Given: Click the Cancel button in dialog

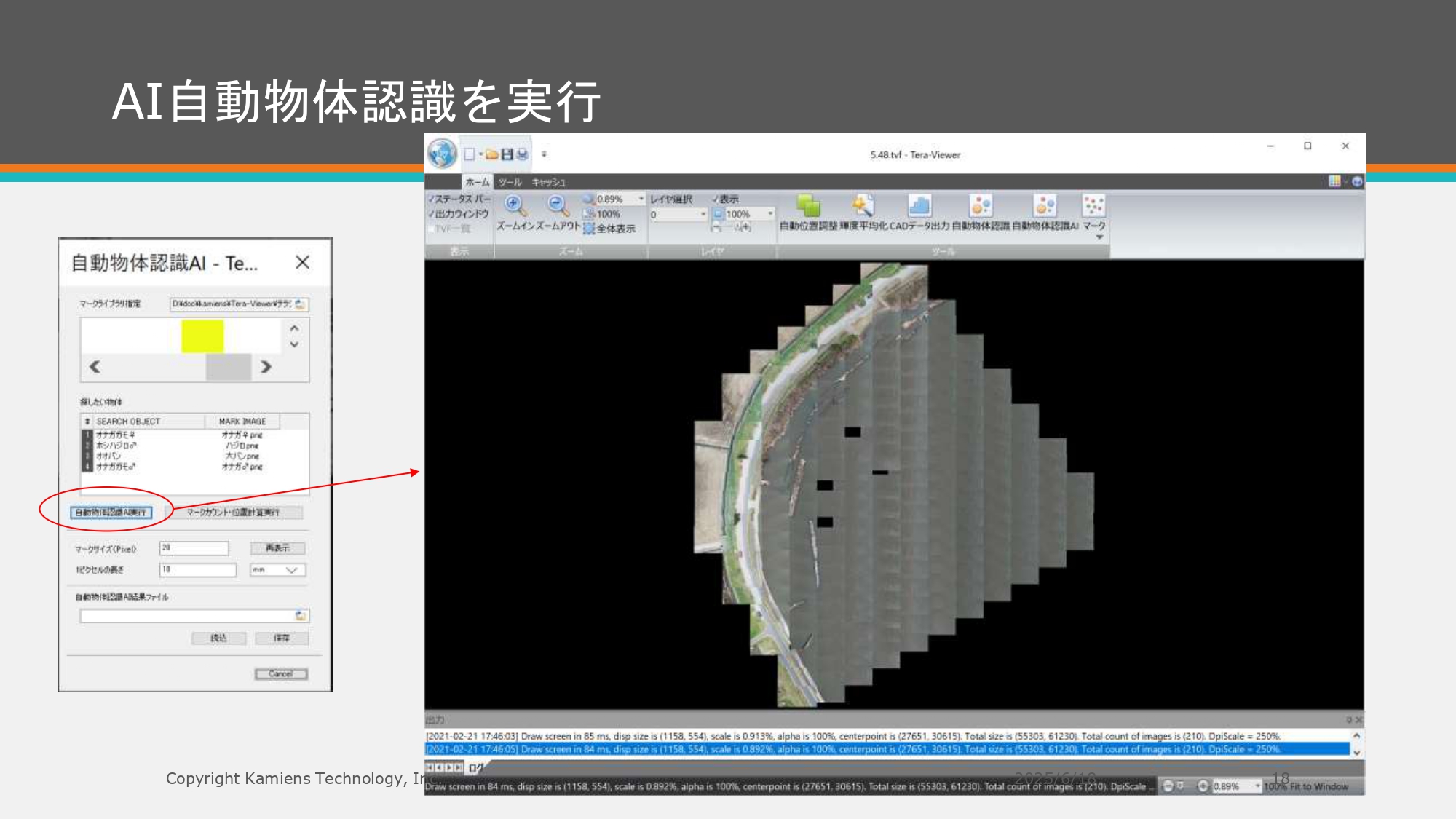Looking at the screenshot, I should click(x=281, y=674).
